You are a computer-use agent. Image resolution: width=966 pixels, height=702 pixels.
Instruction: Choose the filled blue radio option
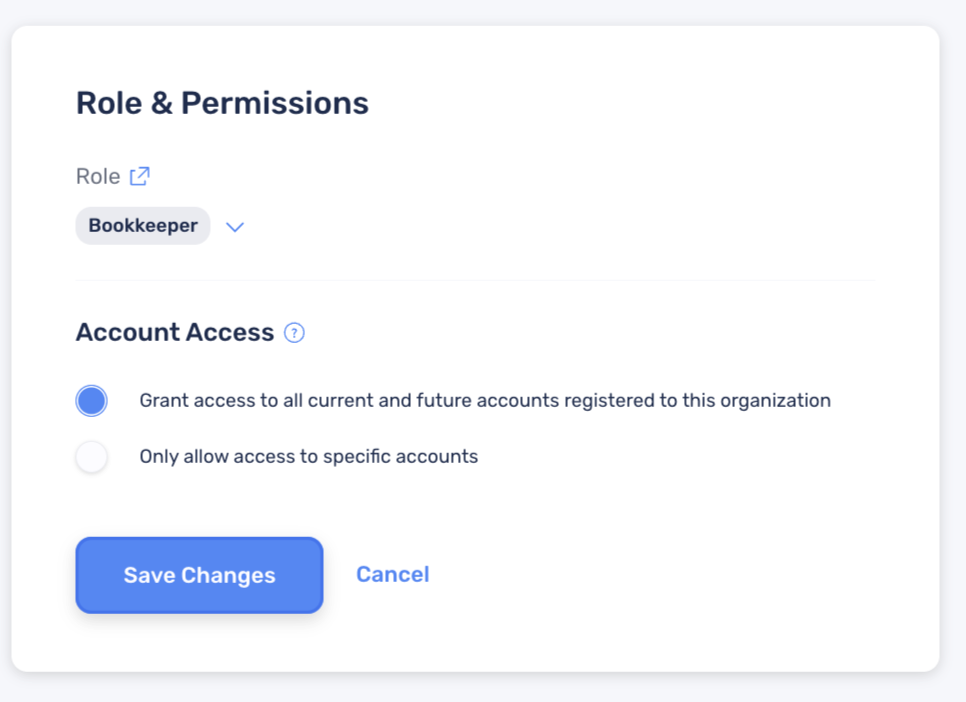coord(92,401)
